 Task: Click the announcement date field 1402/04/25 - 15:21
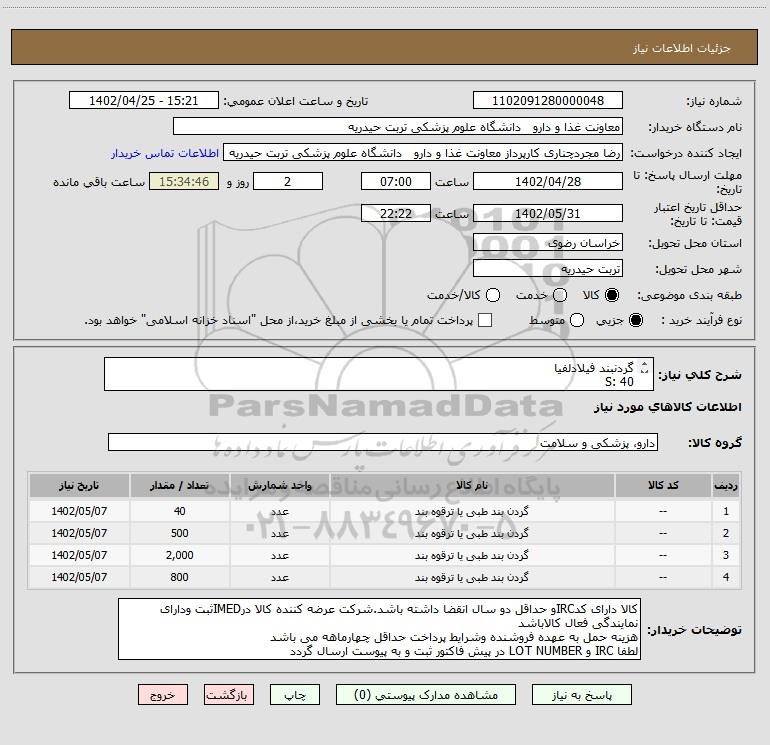point(143,101)
